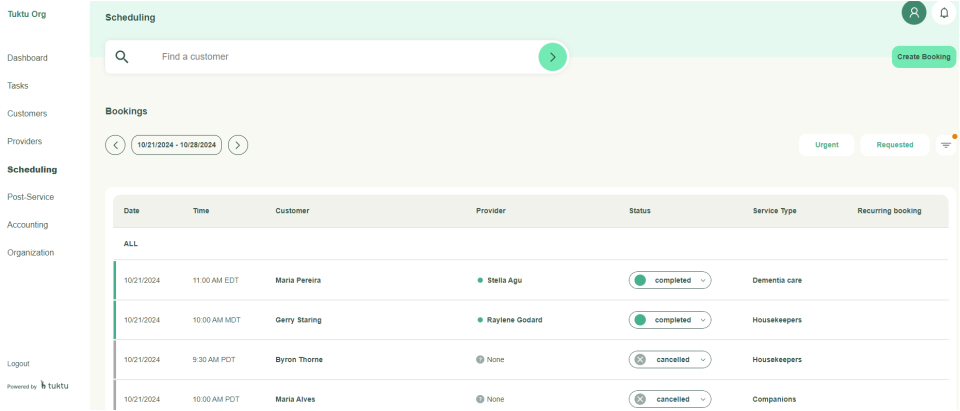Open the Dashboard page in sidebar

27,58
